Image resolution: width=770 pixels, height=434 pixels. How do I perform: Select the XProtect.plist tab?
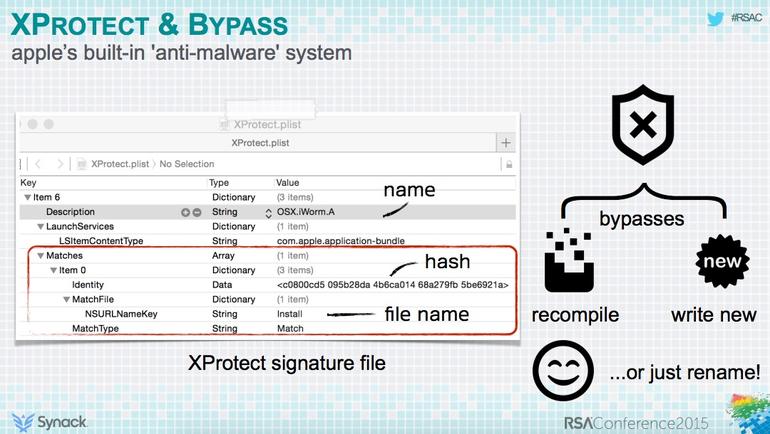pyautogui.click(x=260, y=143)
